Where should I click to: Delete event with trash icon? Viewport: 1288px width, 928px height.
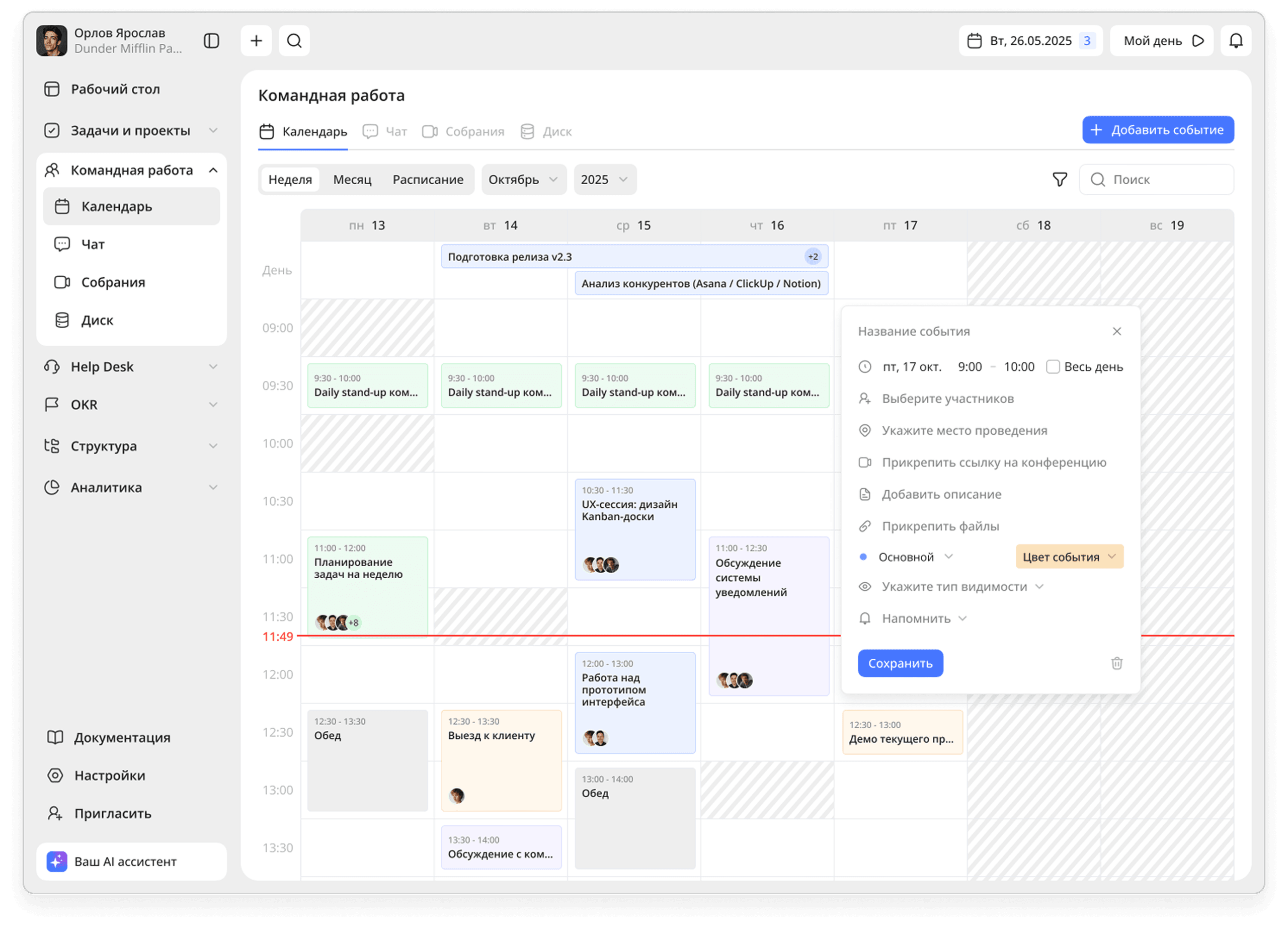(x=1116, y=663)
